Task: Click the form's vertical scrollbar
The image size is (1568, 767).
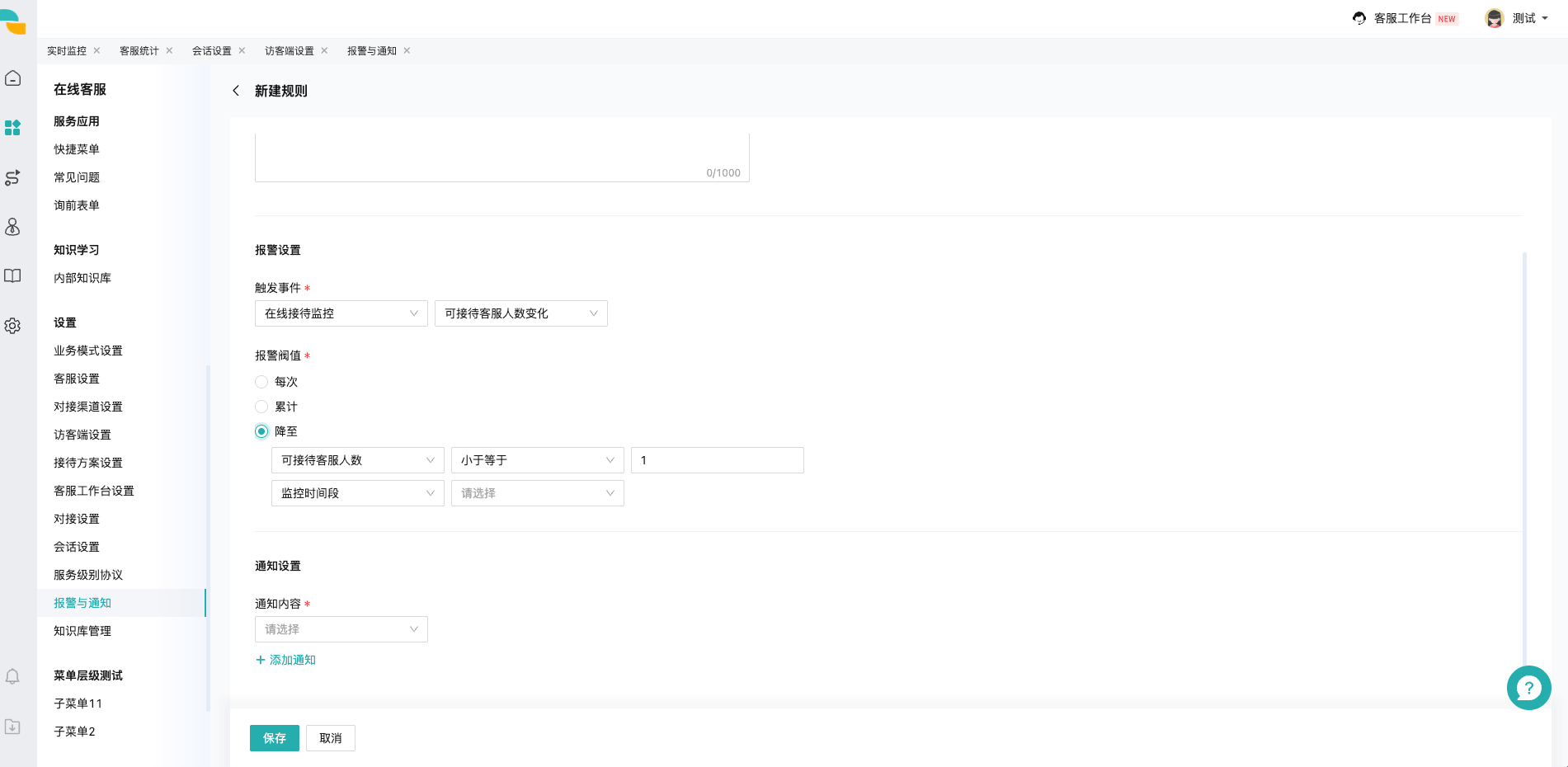Action: (x=1524, y=462)
